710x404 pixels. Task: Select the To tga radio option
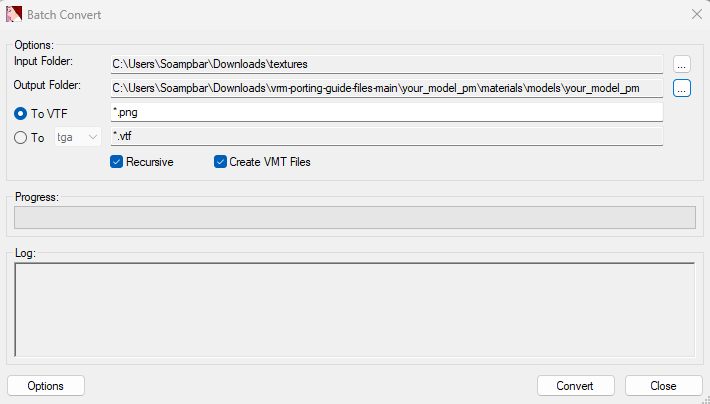coord(21,137)
